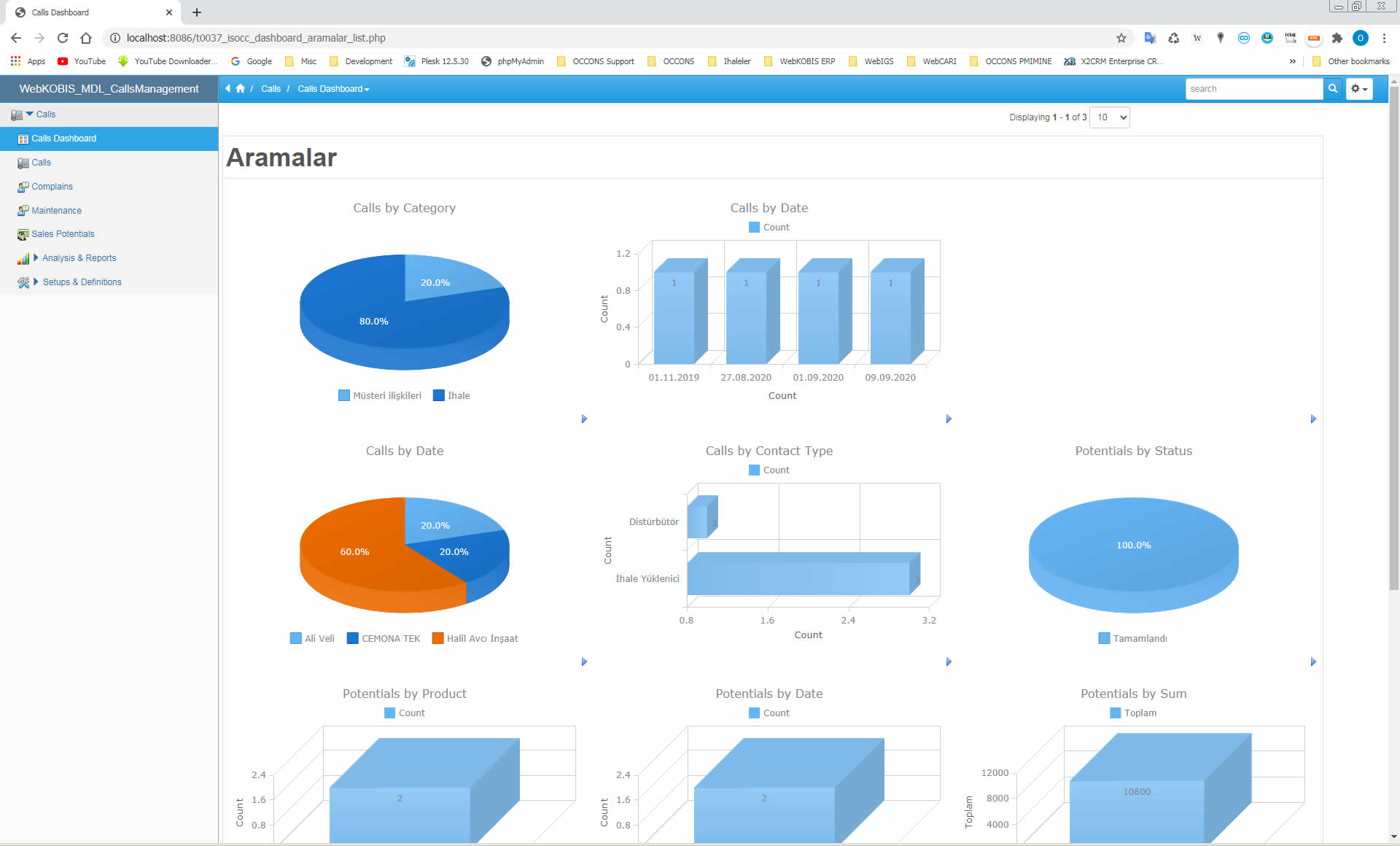
Task: Click the browser forward arrow
Action: pyautogui.click(x=39, y=38)
